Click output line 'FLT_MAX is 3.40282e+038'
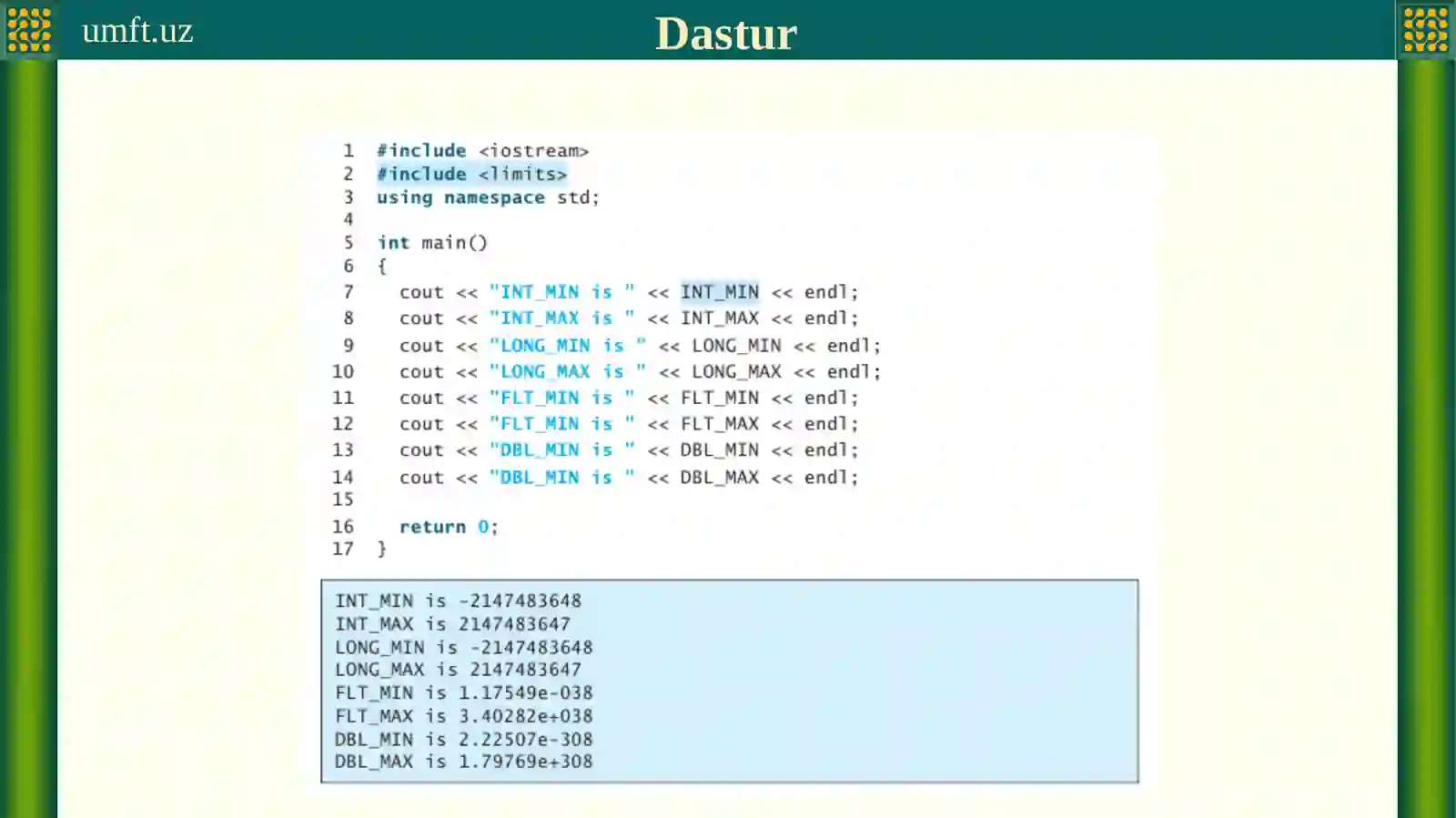 [x=463, y=716]
